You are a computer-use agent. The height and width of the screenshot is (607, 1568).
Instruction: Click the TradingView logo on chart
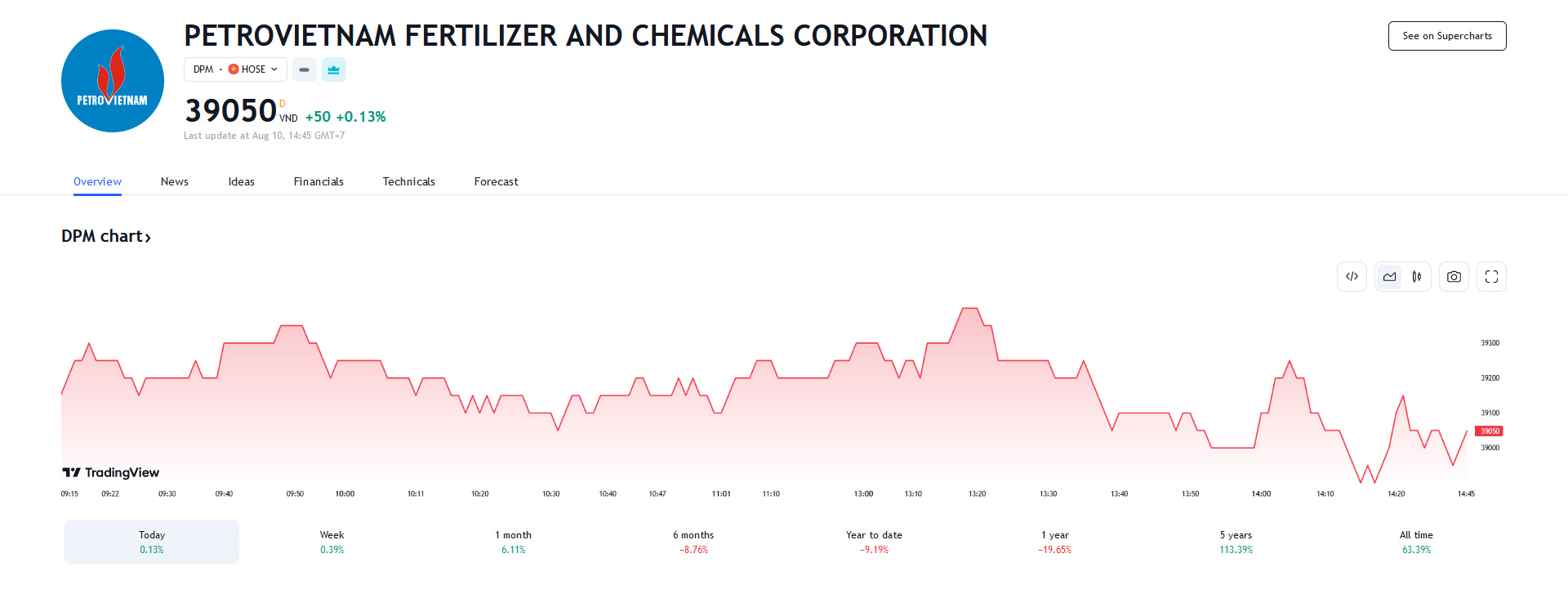click(x=111, y=472)
